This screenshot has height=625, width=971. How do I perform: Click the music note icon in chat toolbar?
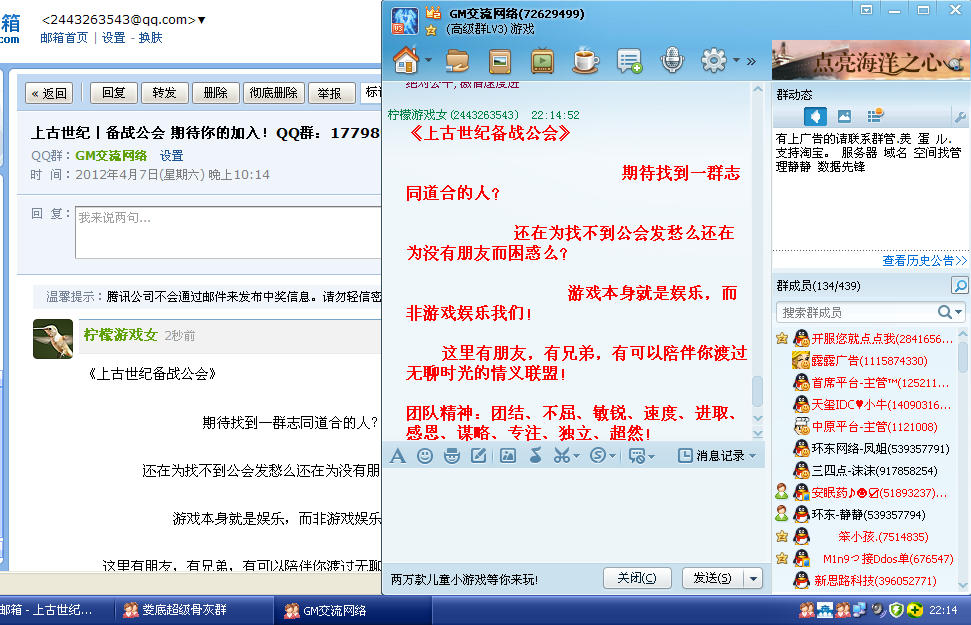(x=535, y=456)
